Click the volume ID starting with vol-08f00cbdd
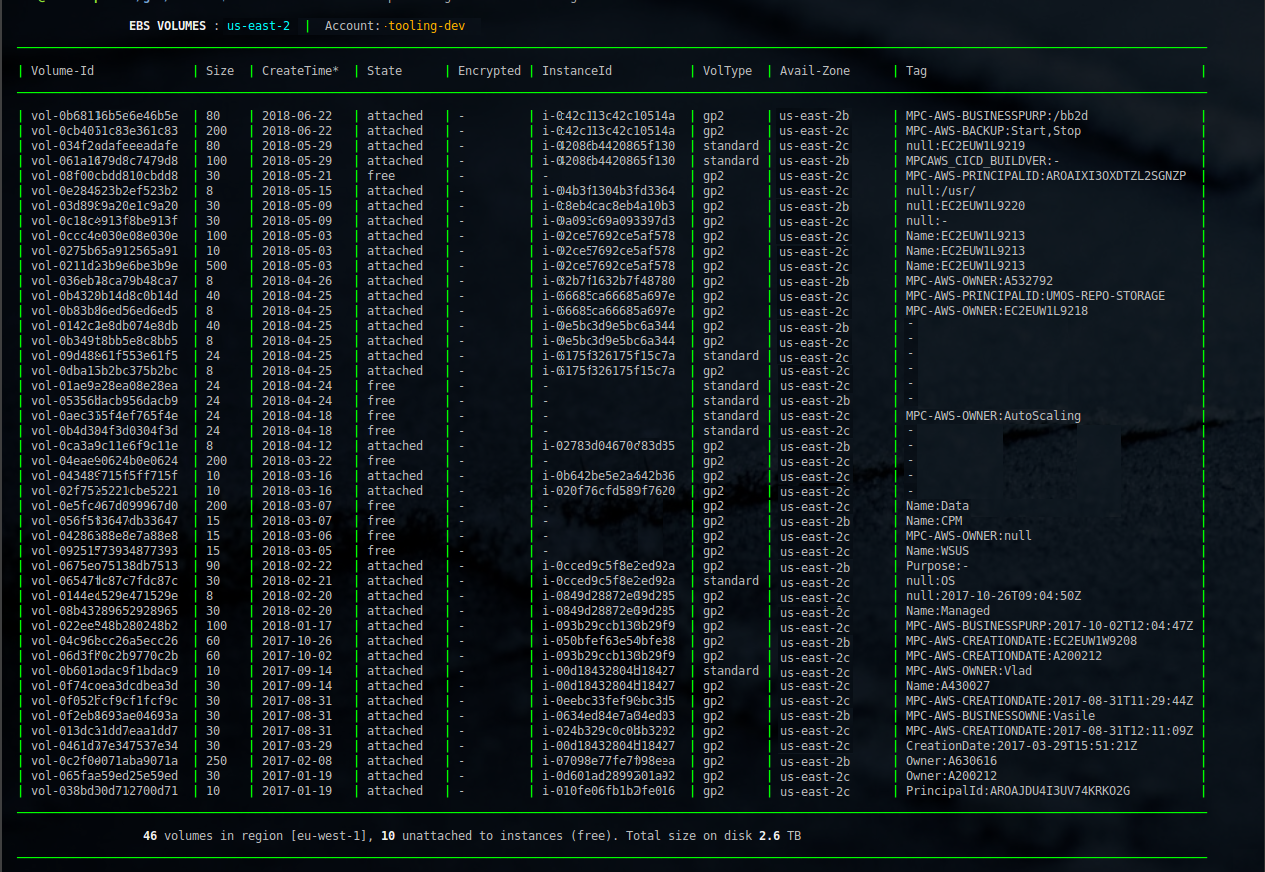 pos(104,176)
